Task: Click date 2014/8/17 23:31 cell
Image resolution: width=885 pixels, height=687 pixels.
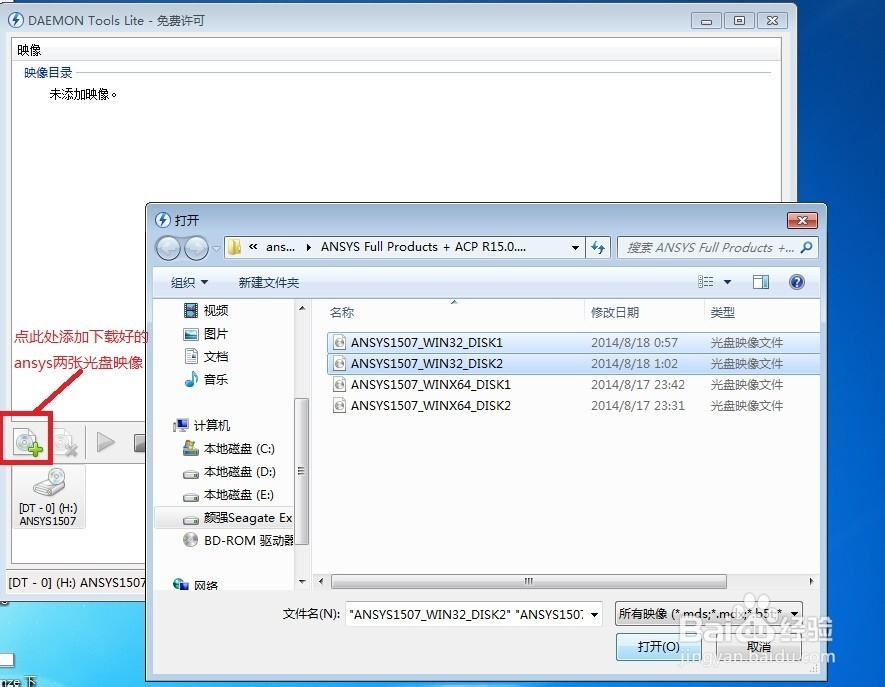Action: [x=638, y=405]
